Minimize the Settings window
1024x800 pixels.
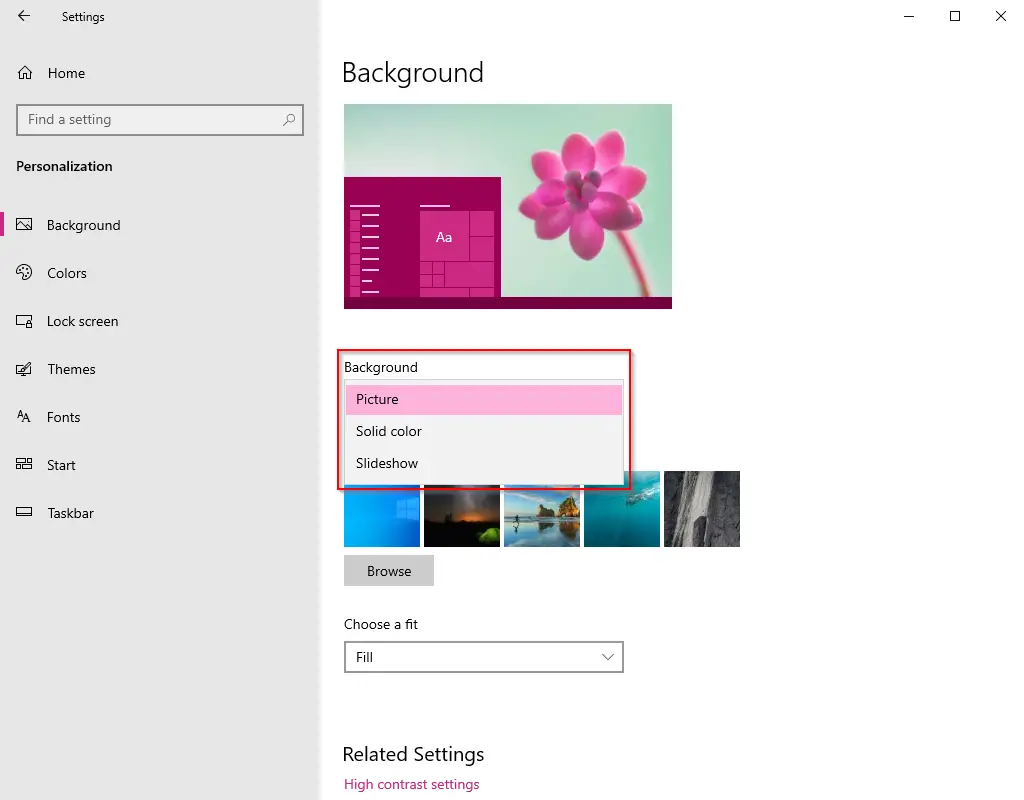point(909,16)
